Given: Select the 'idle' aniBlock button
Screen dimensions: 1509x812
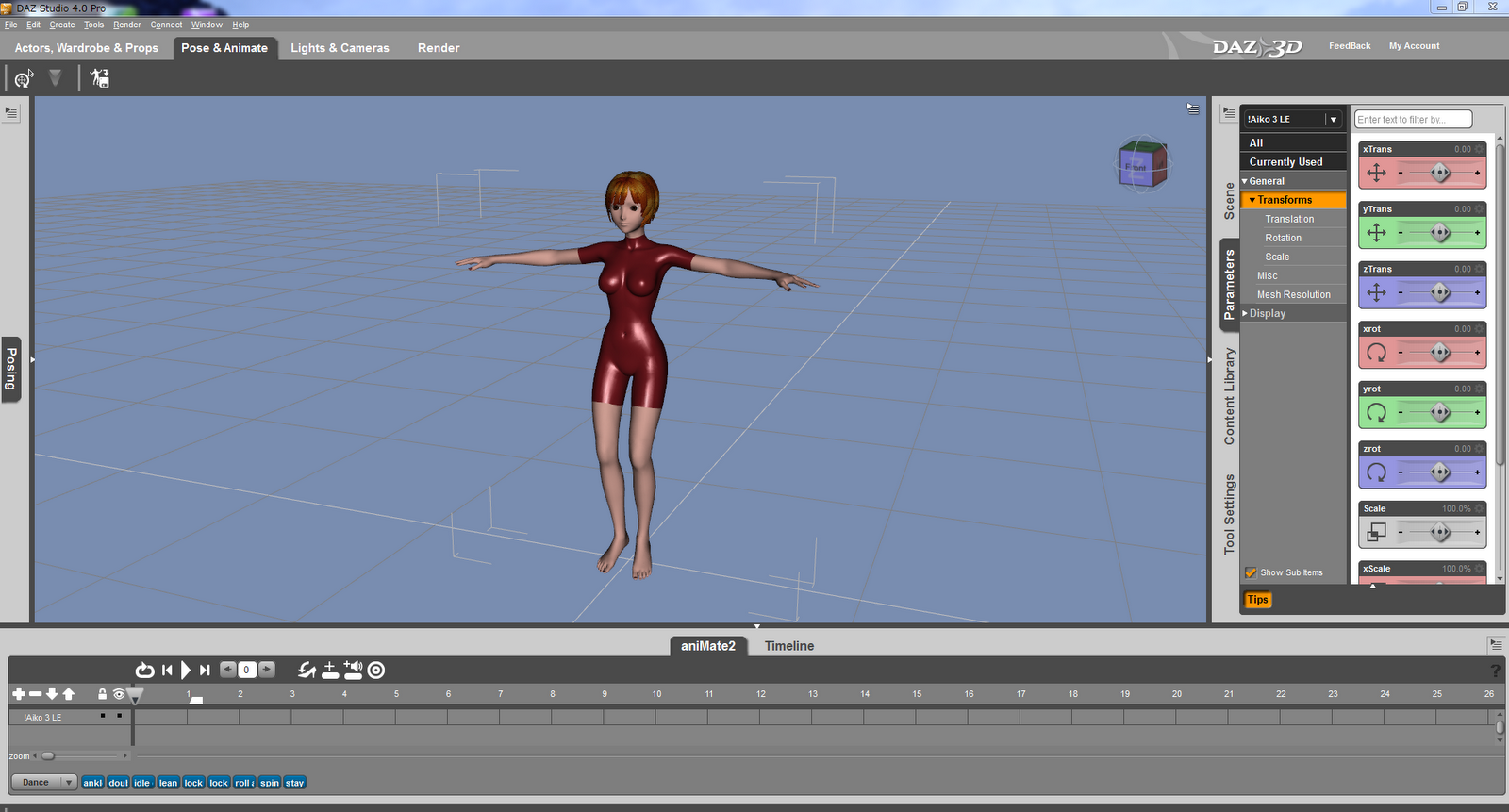Looking at the screenshot, I should point(142,783).
